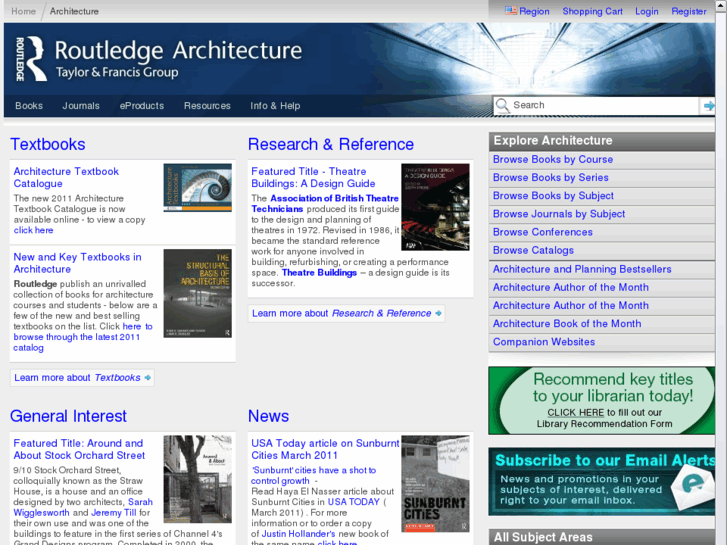Click arrow icon beside Research & Reference link
727x545 pixels.
[x=438, y=314]
